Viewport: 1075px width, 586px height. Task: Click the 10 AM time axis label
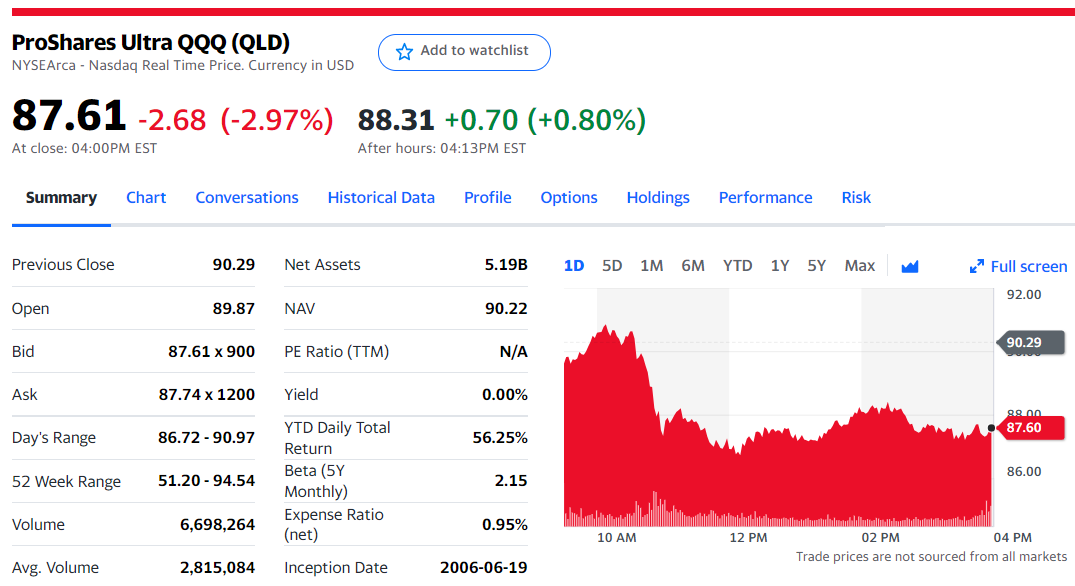click(x=616, y=537)
